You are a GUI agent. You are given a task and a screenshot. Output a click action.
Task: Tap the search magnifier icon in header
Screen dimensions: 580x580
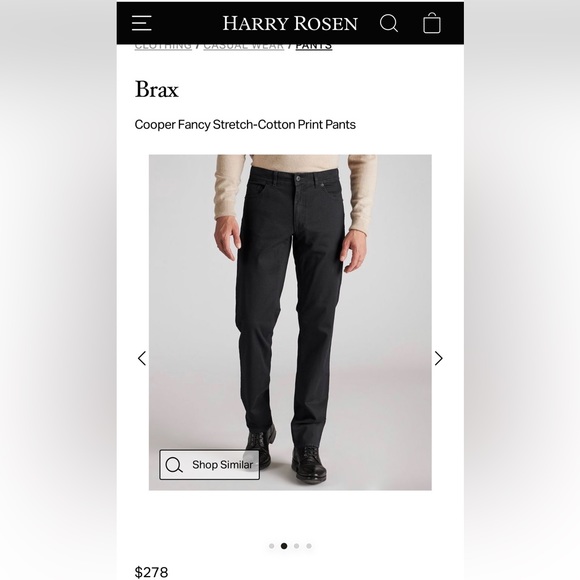389,23
